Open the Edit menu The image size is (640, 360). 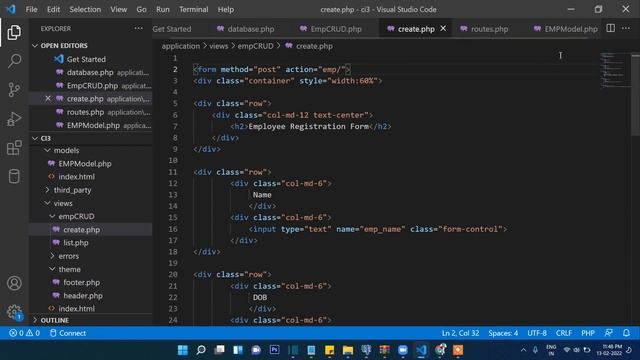(53, 9)
